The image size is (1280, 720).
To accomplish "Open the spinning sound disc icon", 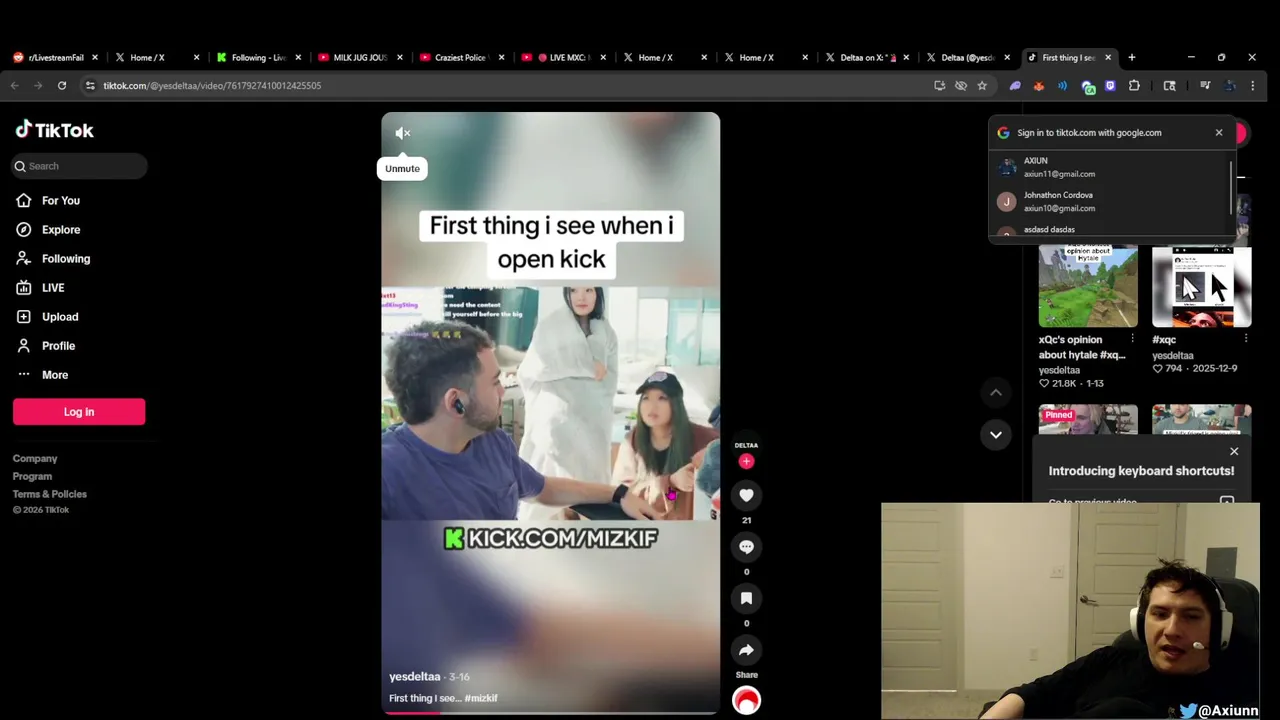I will click(x=746, y=701).
